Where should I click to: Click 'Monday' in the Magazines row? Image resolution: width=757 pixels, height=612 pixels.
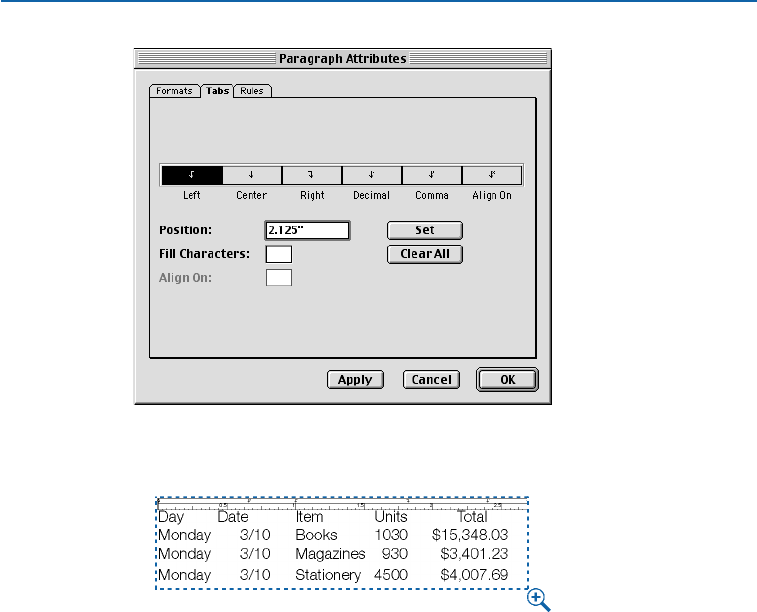[184, 555]
